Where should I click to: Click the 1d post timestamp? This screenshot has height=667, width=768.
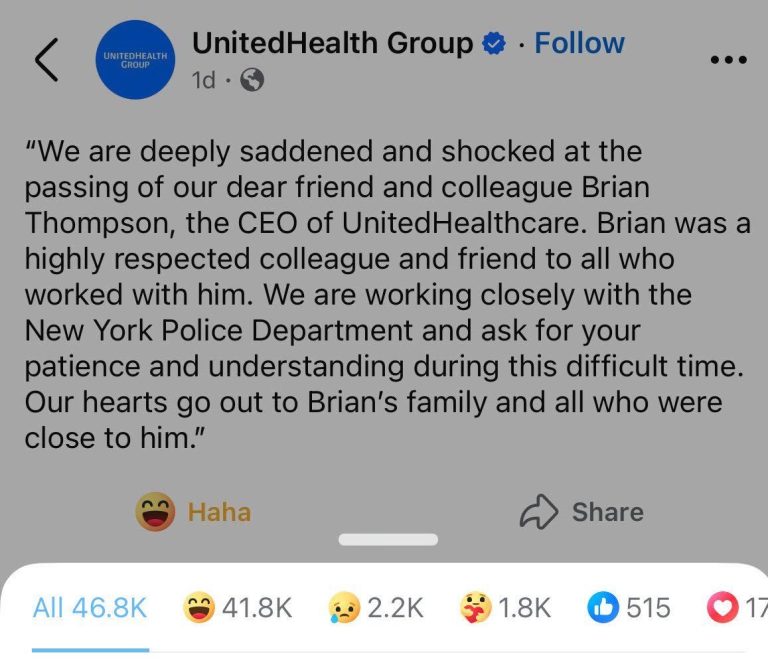(203, 80)
